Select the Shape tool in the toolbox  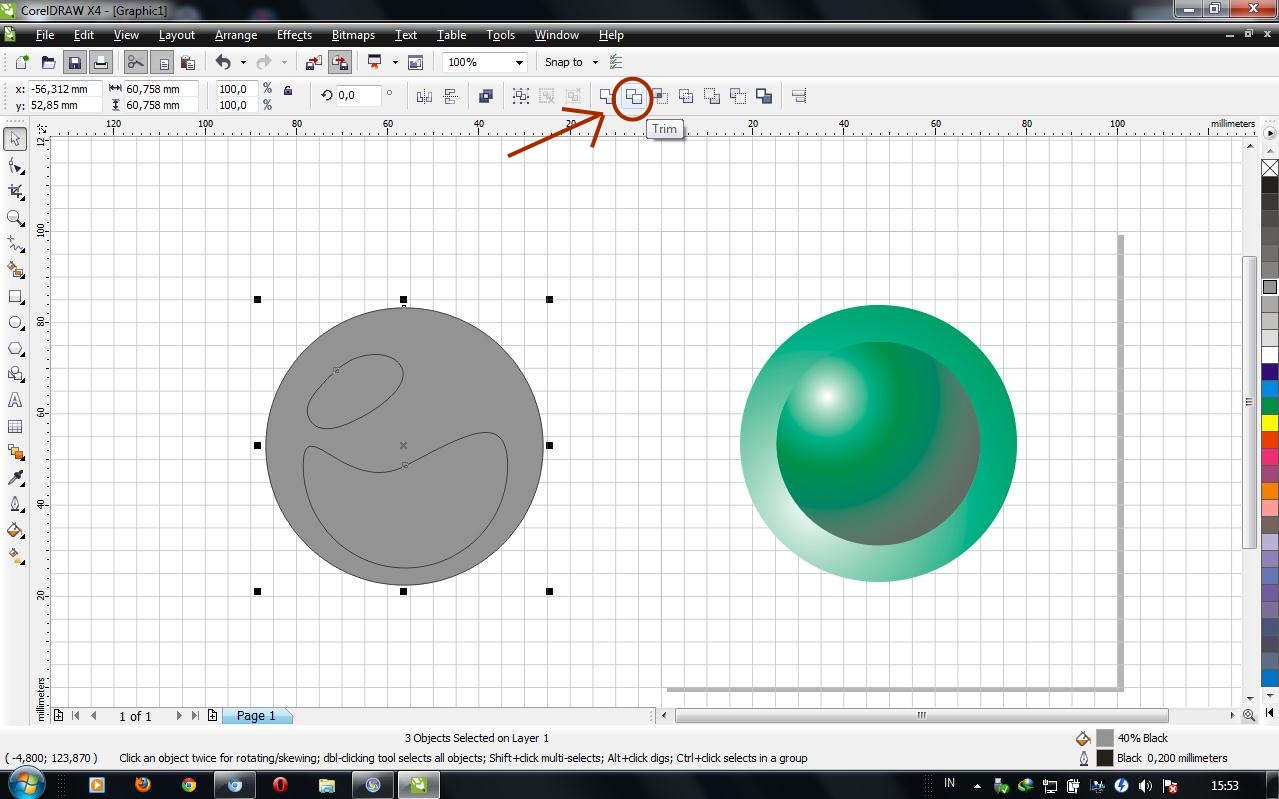(x=15, y=165)
